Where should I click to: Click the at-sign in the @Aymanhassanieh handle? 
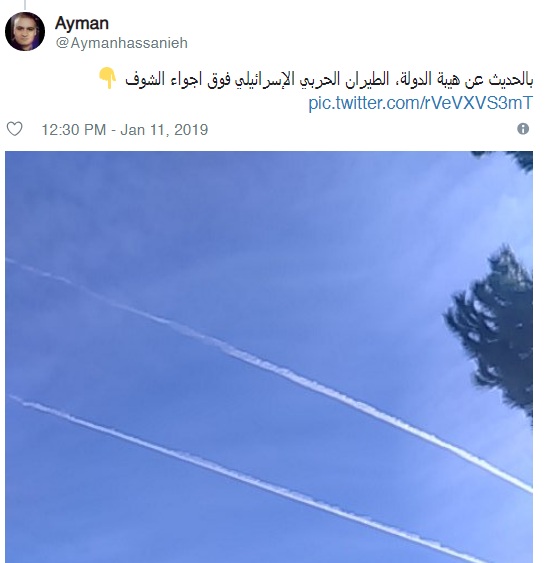[x=62, y=43]
